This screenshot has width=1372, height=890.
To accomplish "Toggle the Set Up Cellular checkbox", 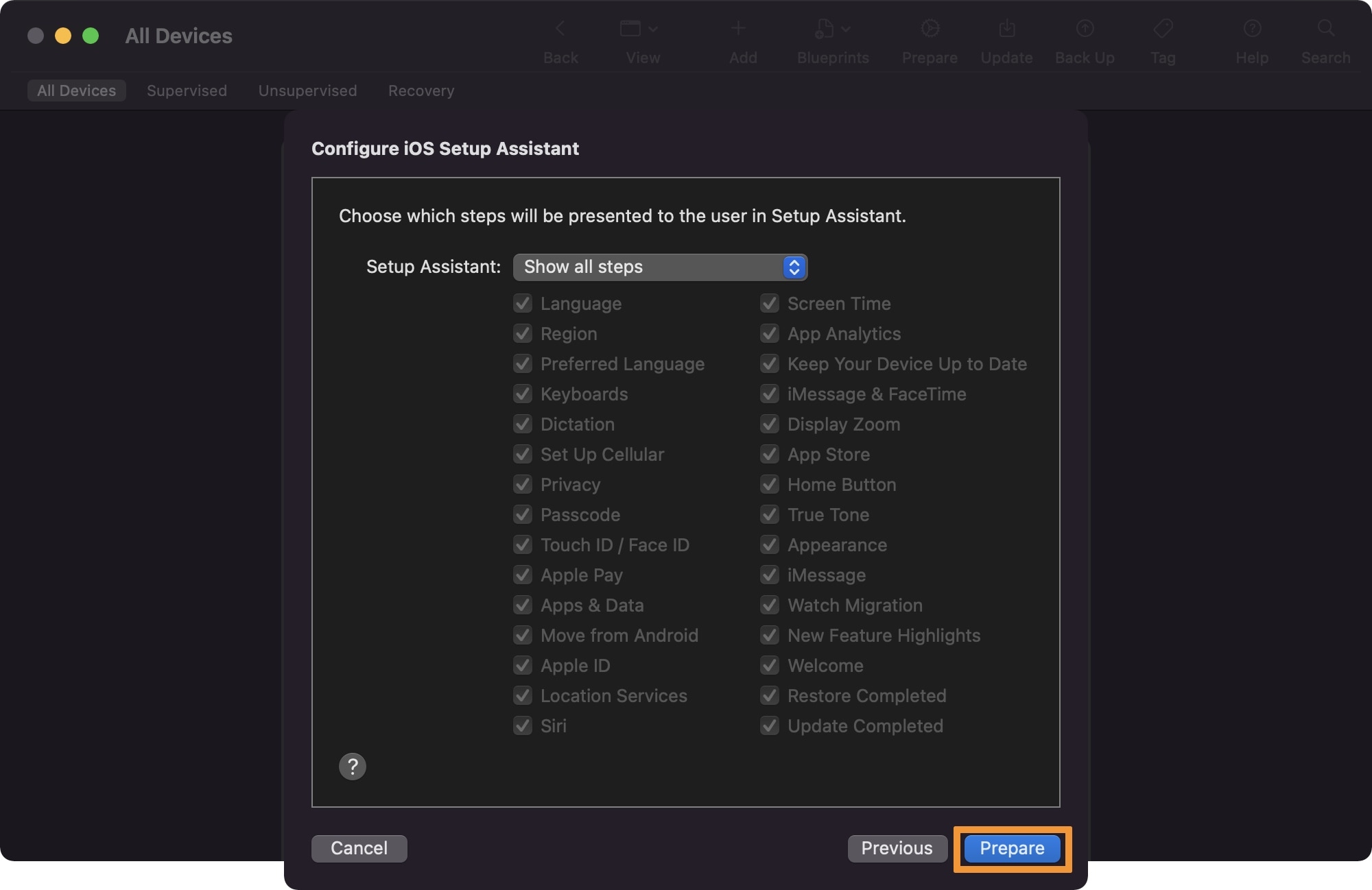I will point(523,454).
